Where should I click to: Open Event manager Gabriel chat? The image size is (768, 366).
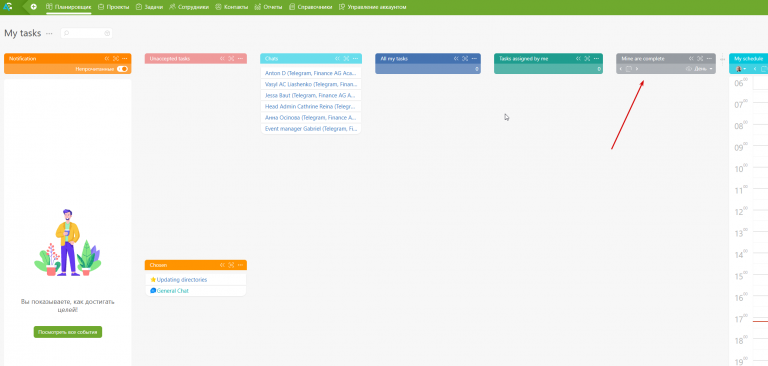click(x=311, y=129)
